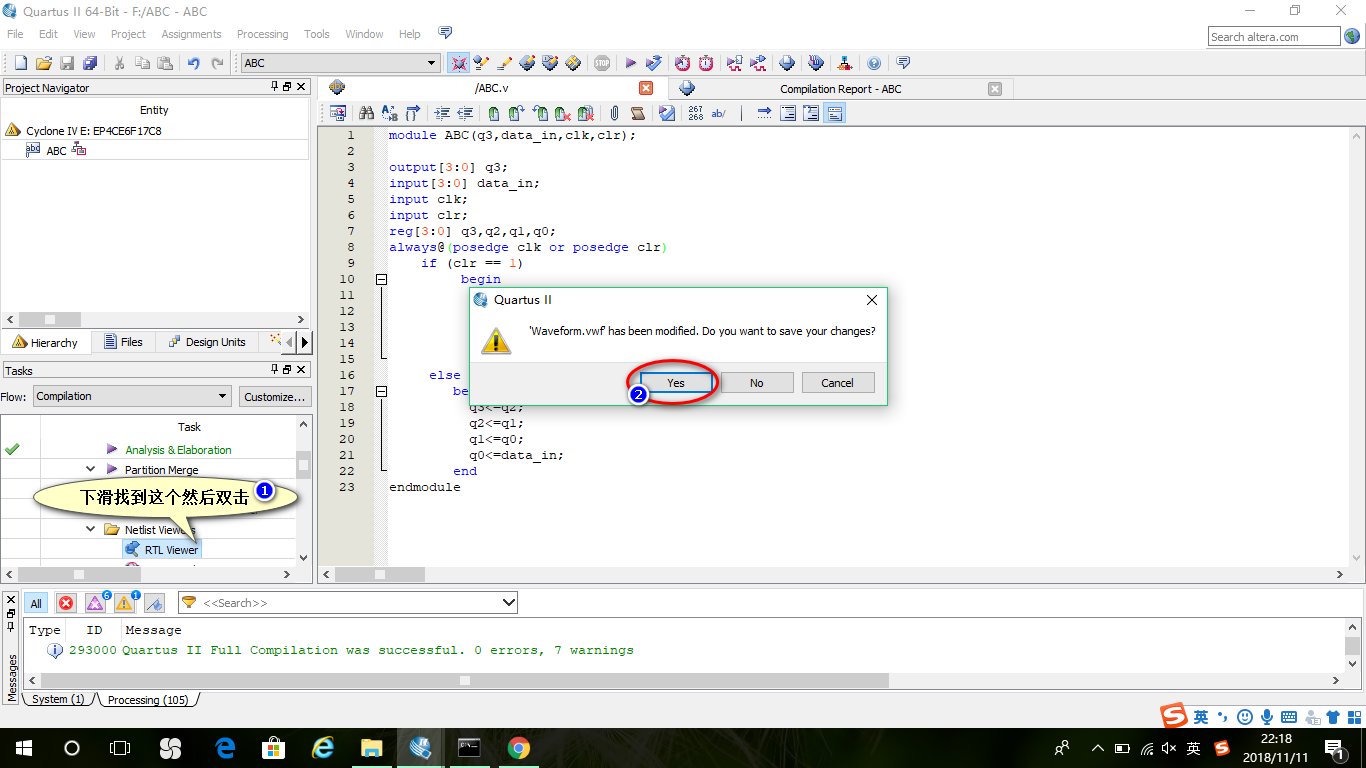Open the File menu

(x=15, y=34)
